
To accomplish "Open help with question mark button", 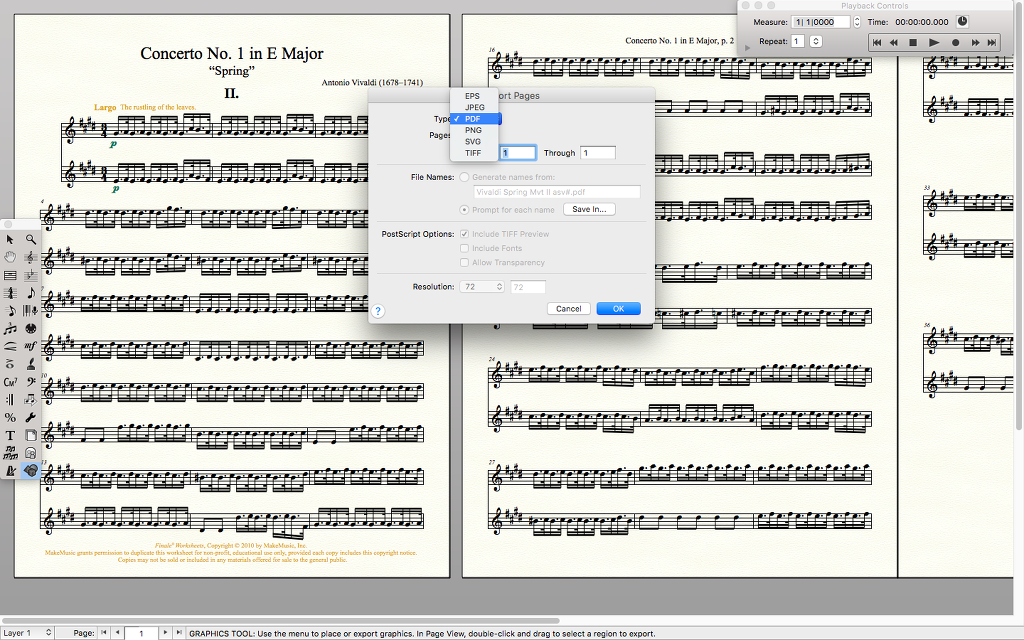I will [378, 312].
